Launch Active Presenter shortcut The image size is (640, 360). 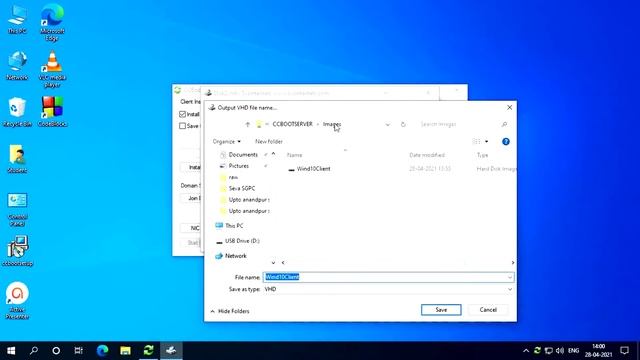17,300
